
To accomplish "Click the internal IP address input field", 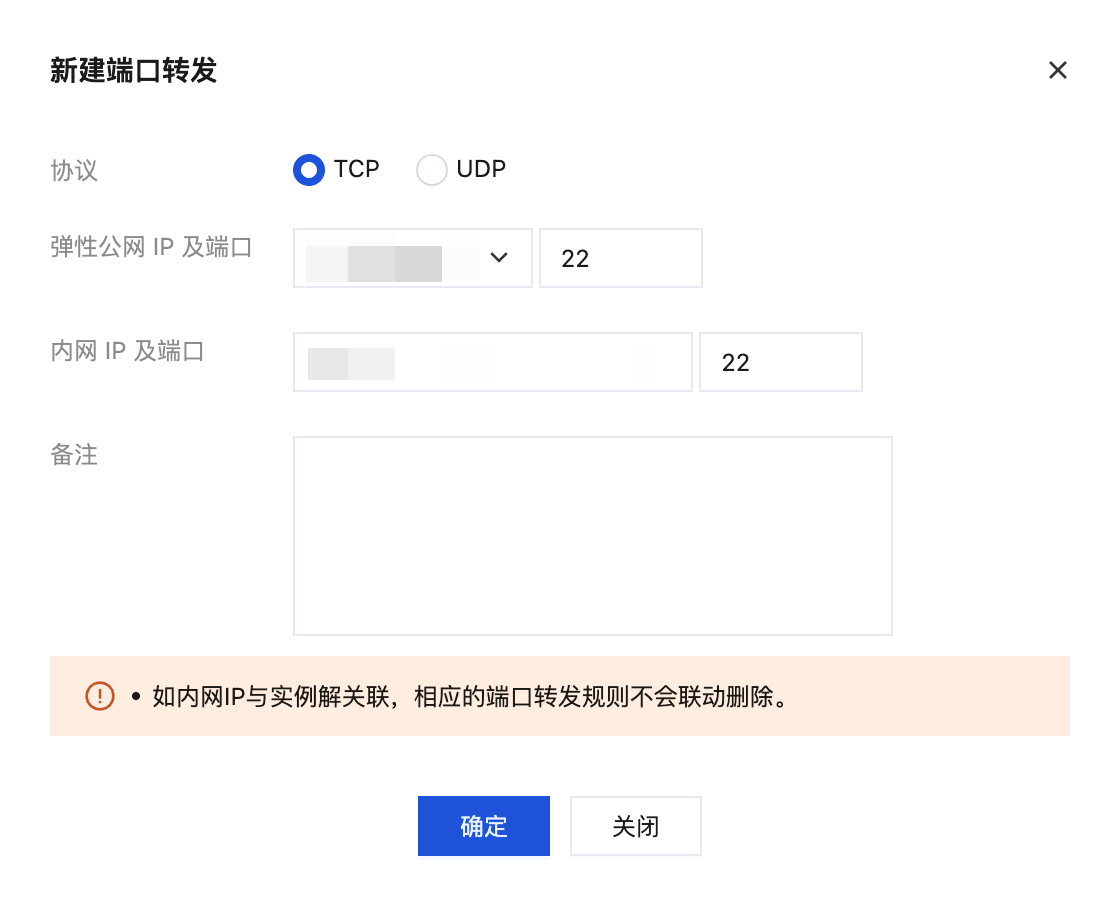I will [x=492, y=362].
